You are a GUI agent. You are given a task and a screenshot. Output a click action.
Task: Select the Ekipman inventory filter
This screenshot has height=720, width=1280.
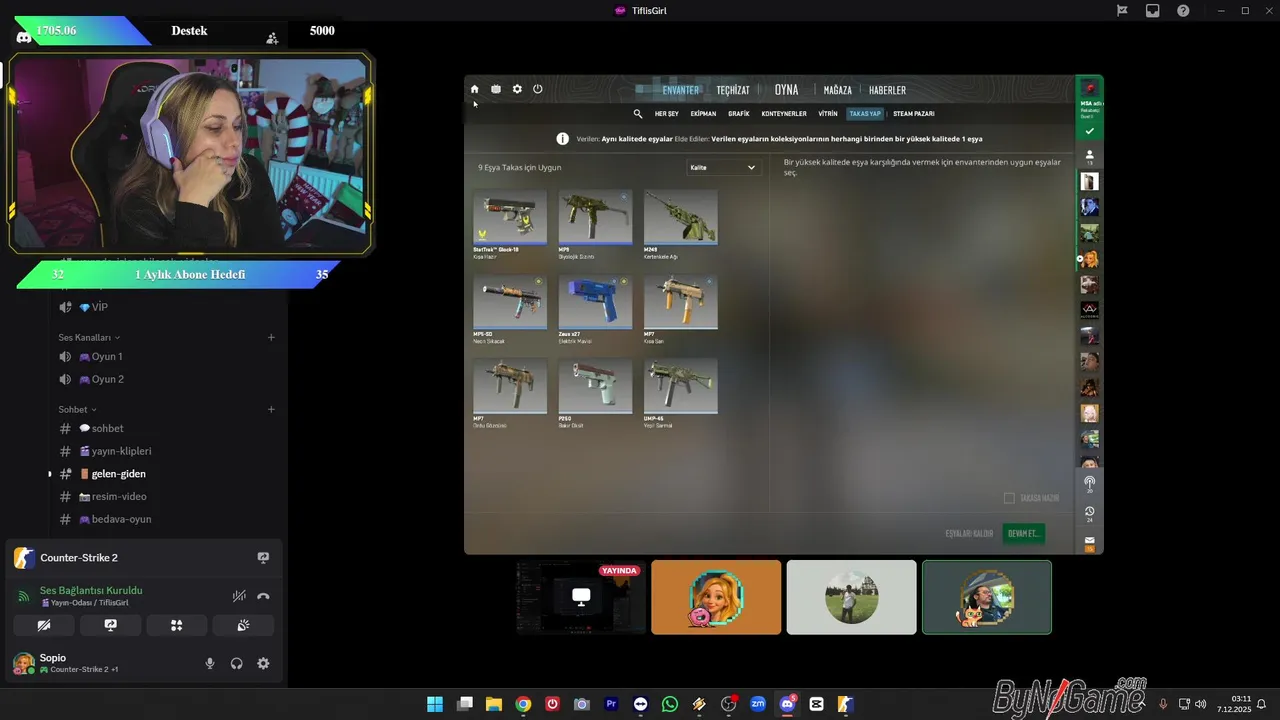[703, 114]
